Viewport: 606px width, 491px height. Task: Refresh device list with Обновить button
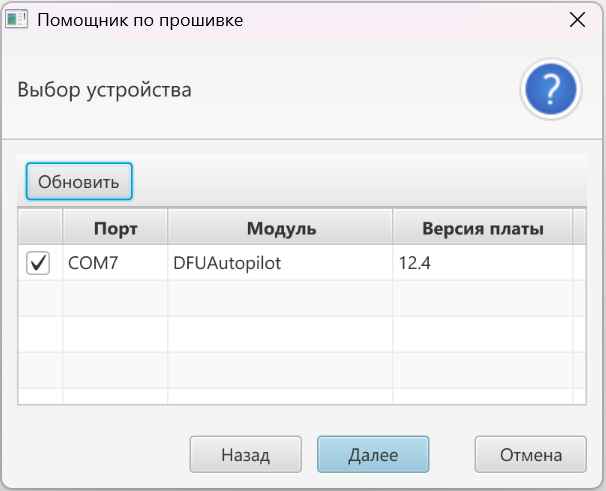79,181
